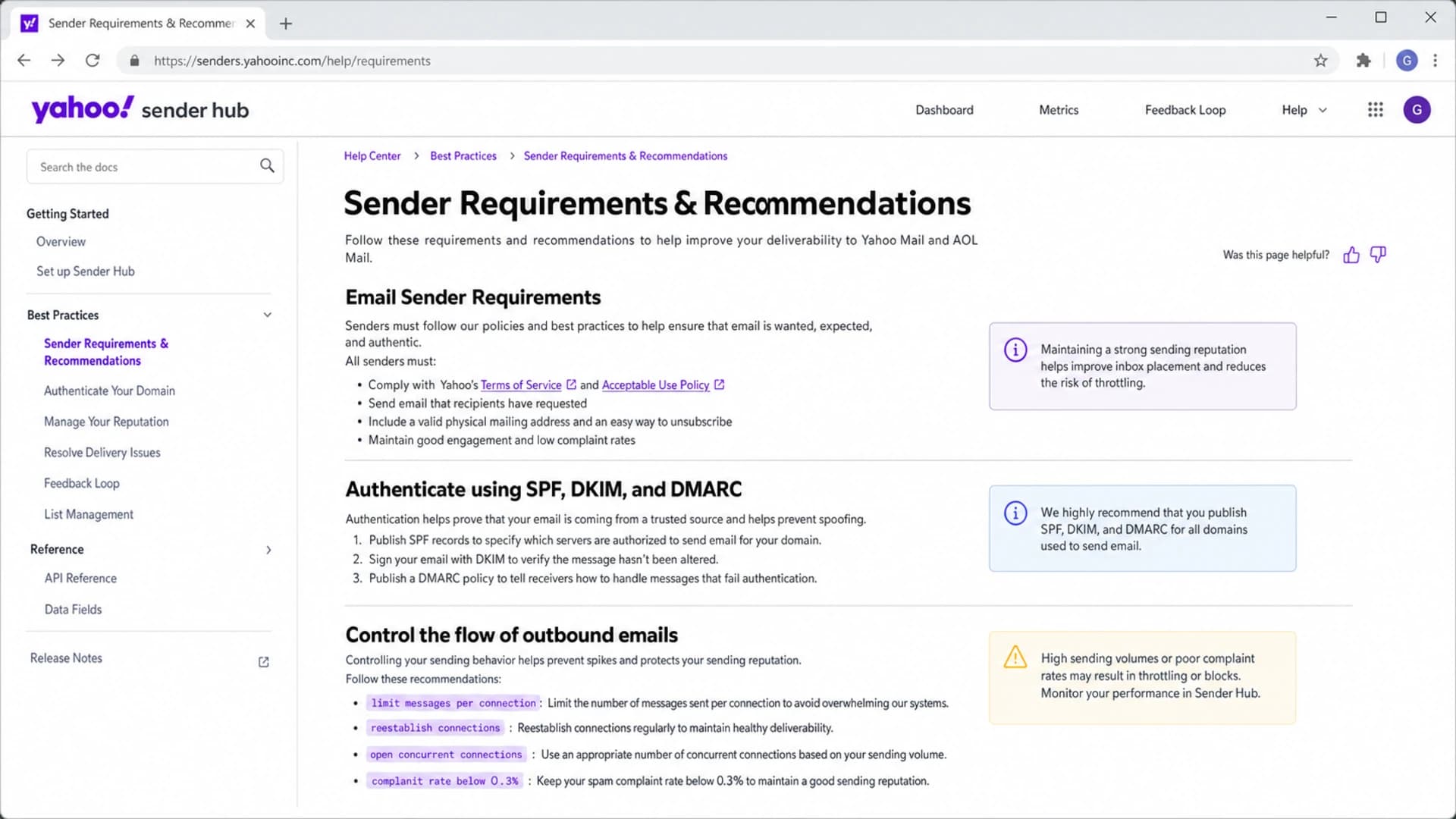Open Release Notes link
The image size is (1456, 819).
[66, 658]
